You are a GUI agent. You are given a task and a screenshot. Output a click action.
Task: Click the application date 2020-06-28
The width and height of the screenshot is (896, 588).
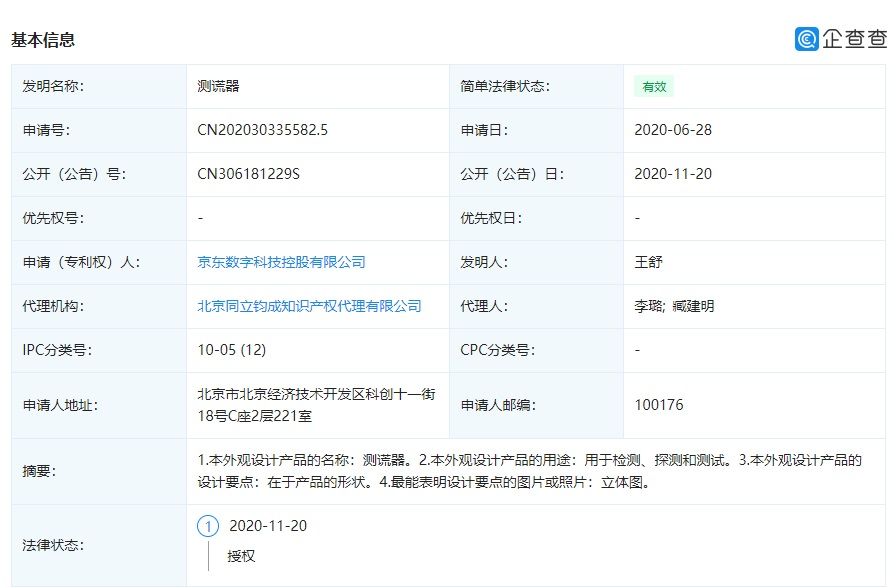676,129
